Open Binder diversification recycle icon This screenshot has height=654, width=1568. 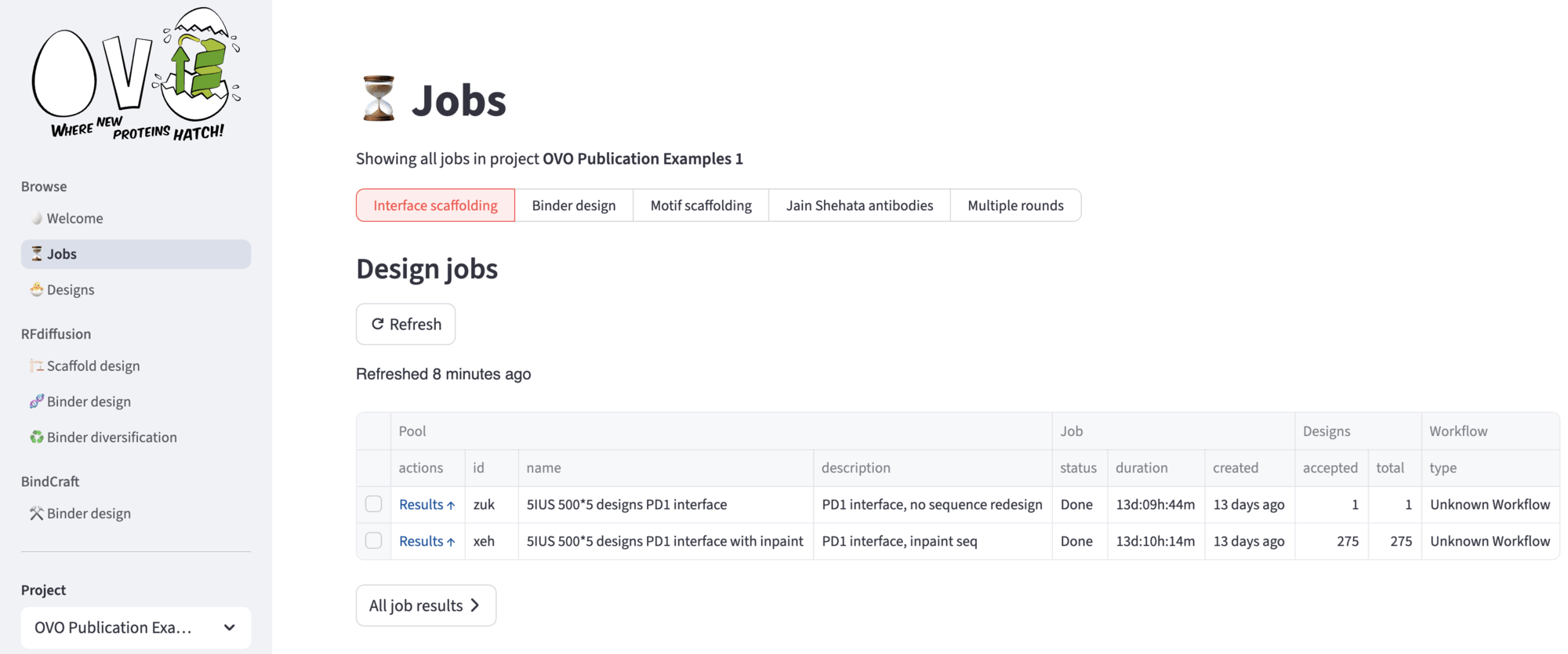point(36,437)
